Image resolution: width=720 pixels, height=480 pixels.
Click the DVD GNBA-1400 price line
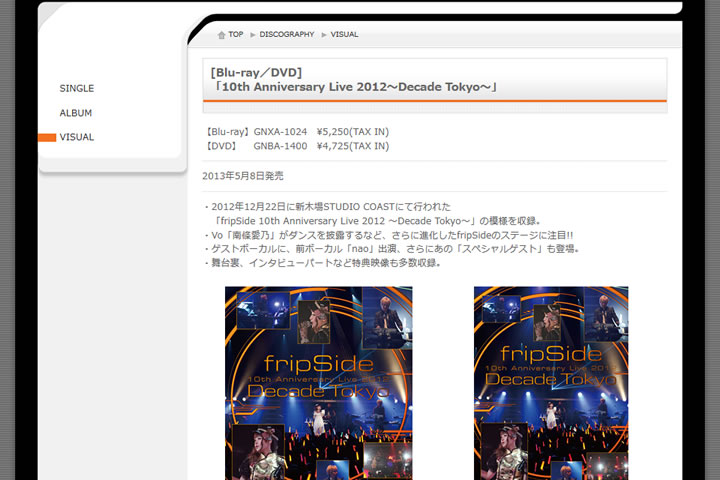point(297,146)
